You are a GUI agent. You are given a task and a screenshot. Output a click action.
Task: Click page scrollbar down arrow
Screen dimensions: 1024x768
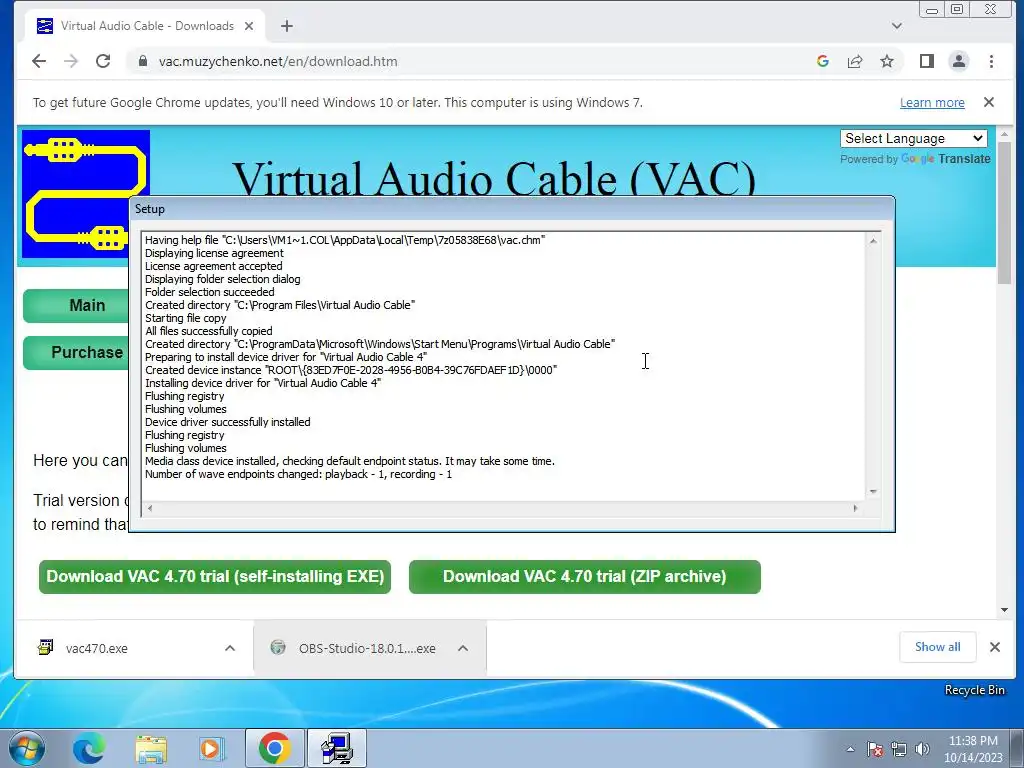tap(1004, 610)
